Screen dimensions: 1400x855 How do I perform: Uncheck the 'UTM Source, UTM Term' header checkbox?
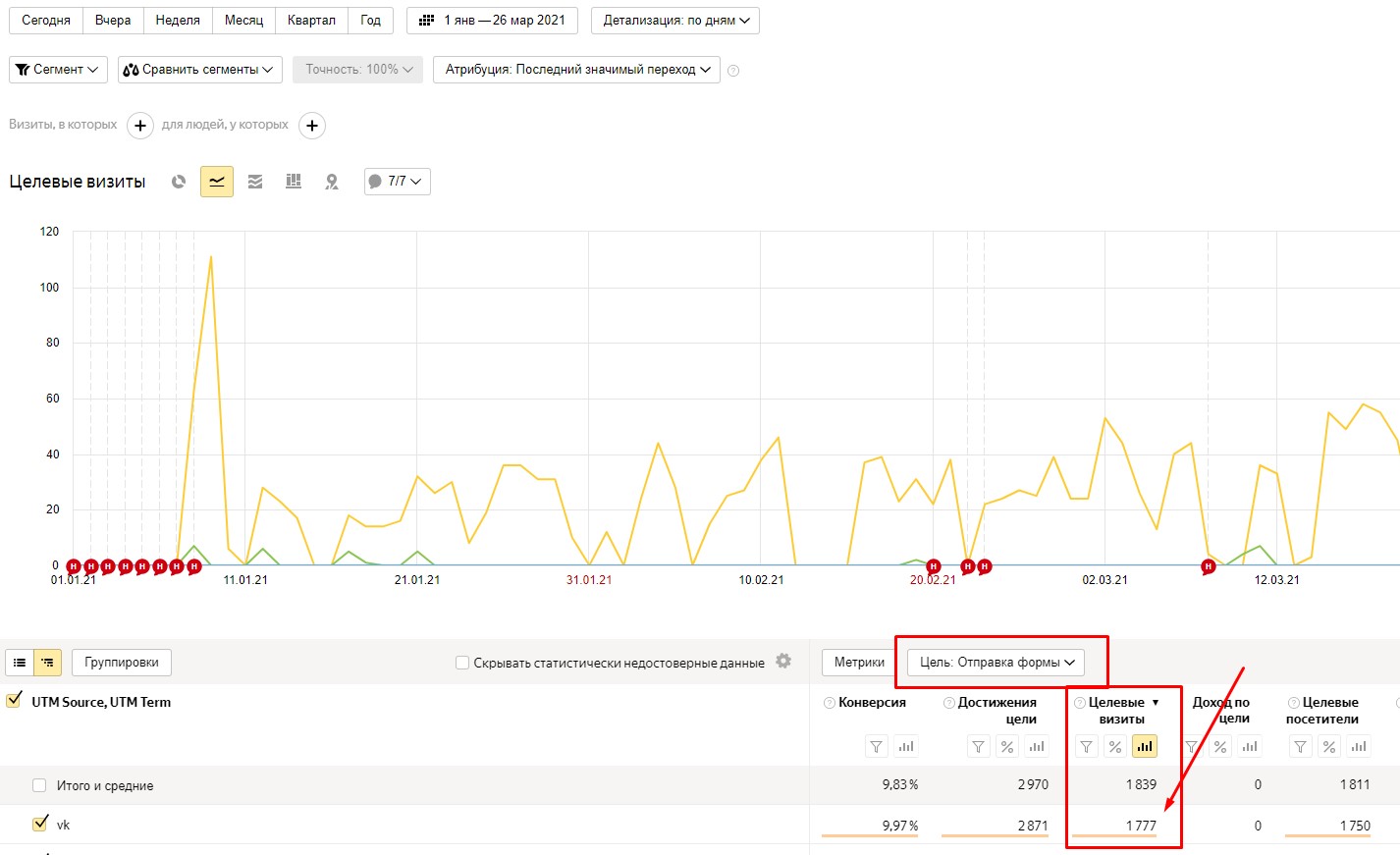(x=14, y=701)
